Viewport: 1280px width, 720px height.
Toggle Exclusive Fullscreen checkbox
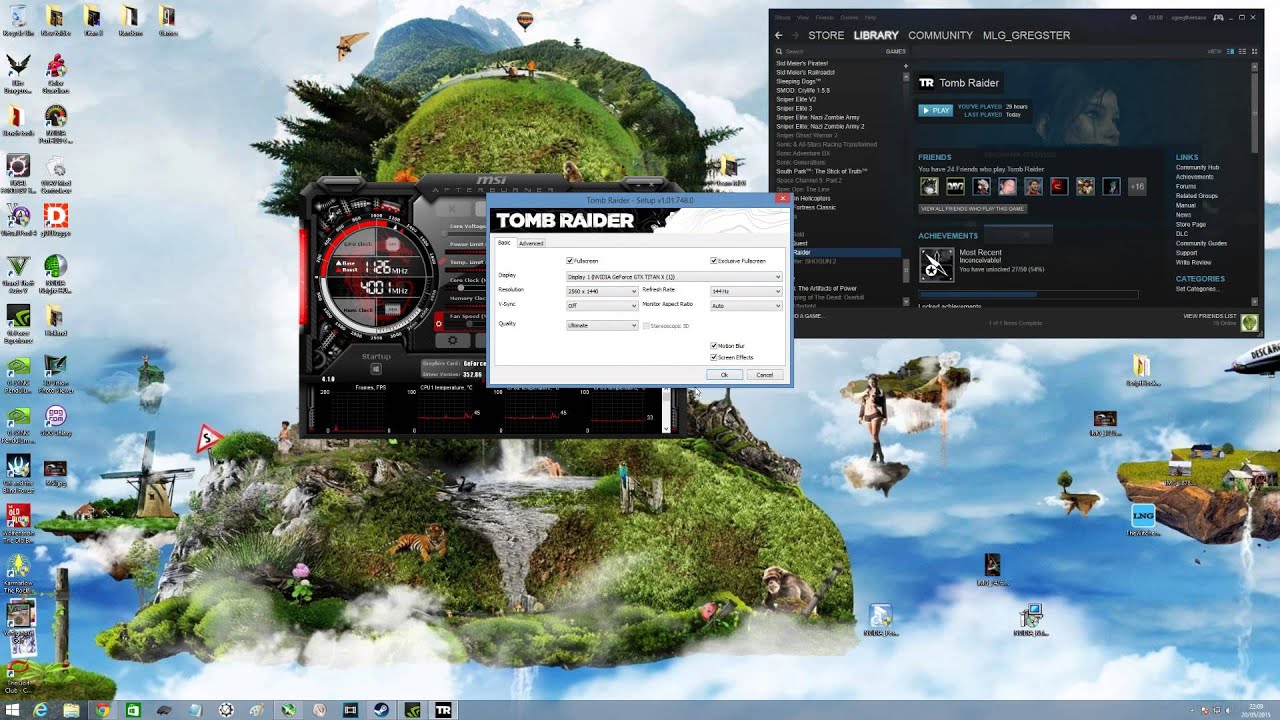[714, 261]
